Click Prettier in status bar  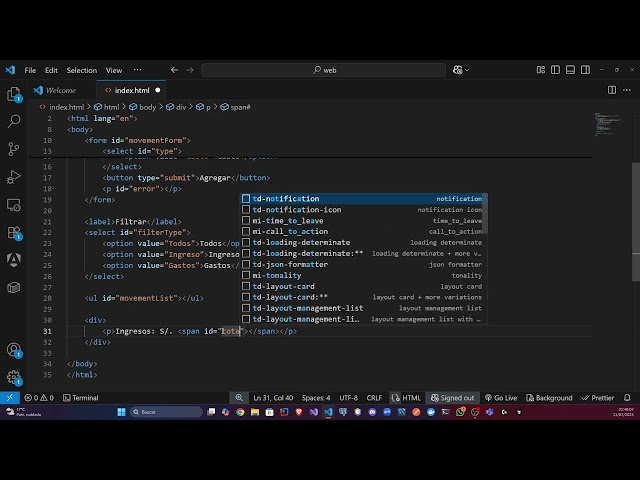(598, 398)
